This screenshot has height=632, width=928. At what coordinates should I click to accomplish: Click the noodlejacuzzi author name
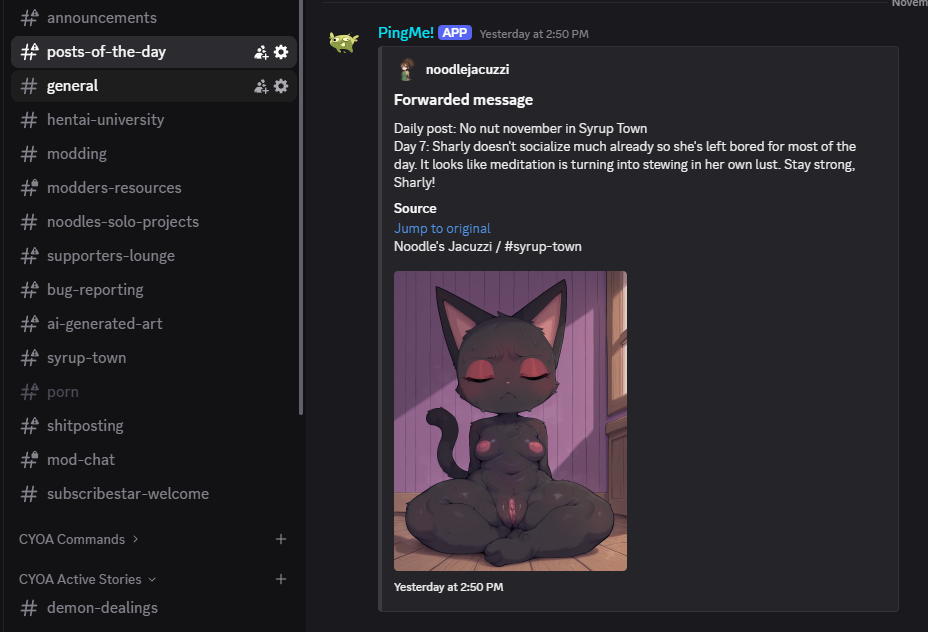[x=467, y=70]
